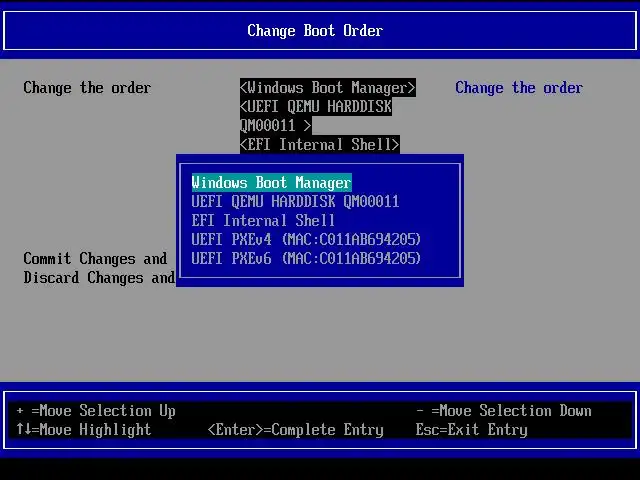The height and width of the screenshot is (480, 640).
Task: Choose Discard Changes and exit option
Action: point(99,278)
